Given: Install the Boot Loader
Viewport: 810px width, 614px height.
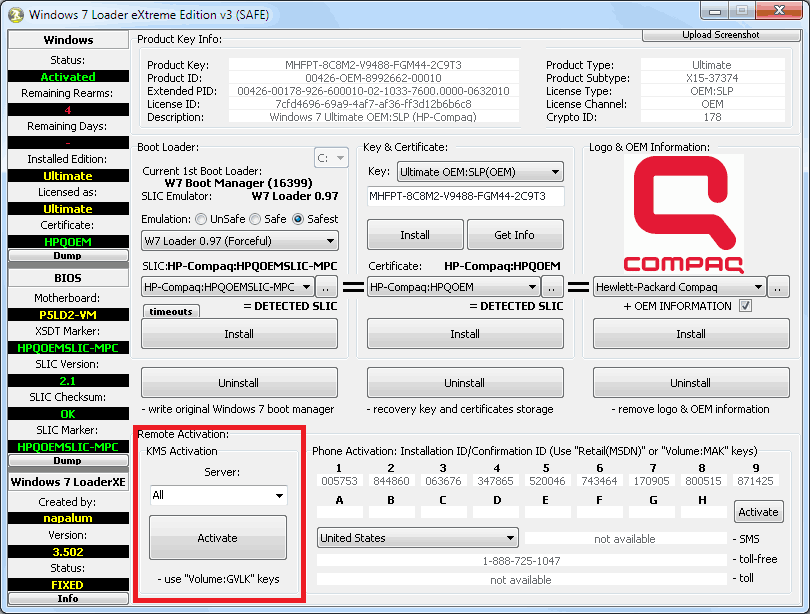Looking at the screenshot, I should tap(239, 334).
